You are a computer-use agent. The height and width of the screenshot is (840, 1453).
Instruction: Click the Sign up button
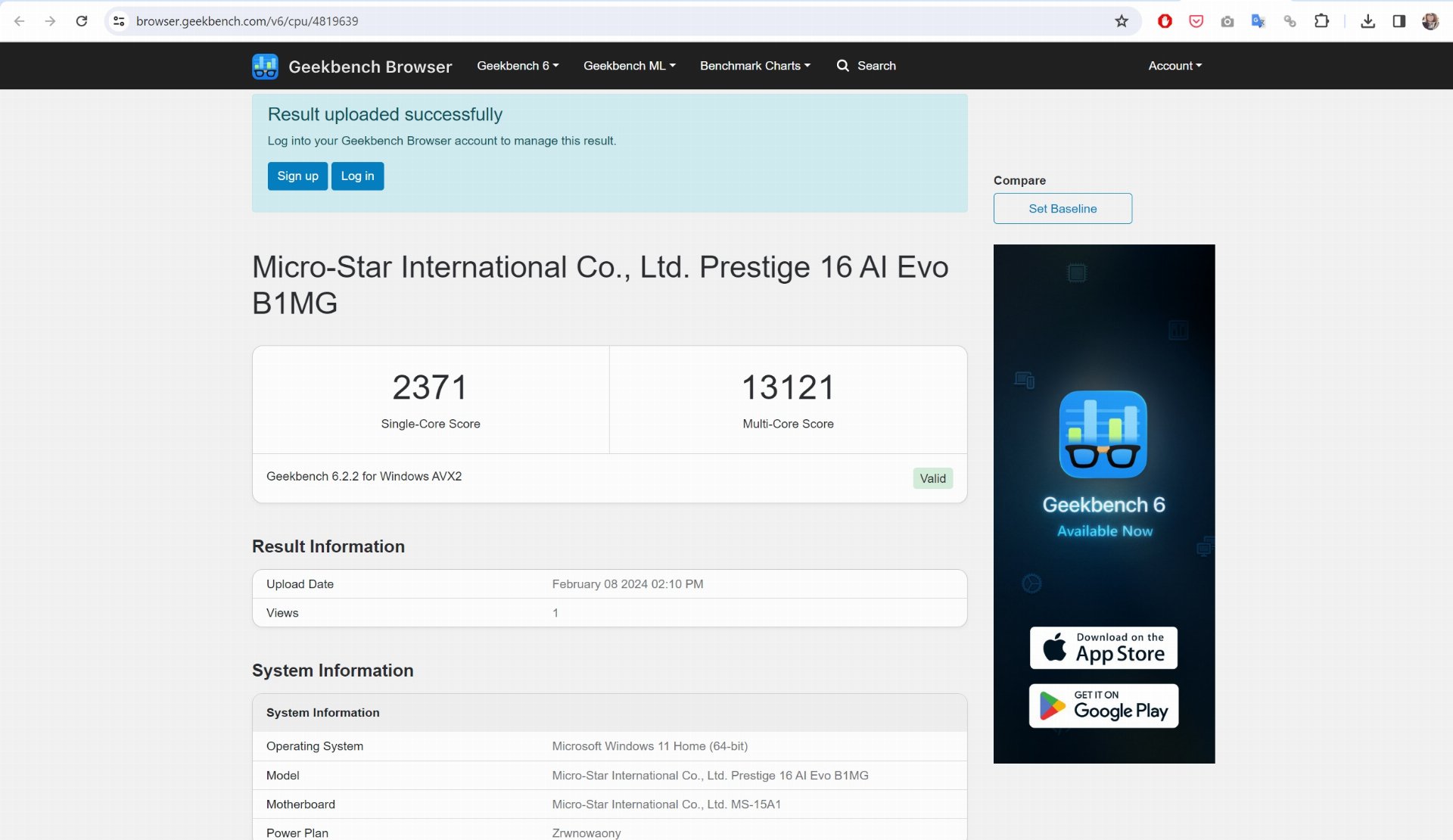click(297, 176)
